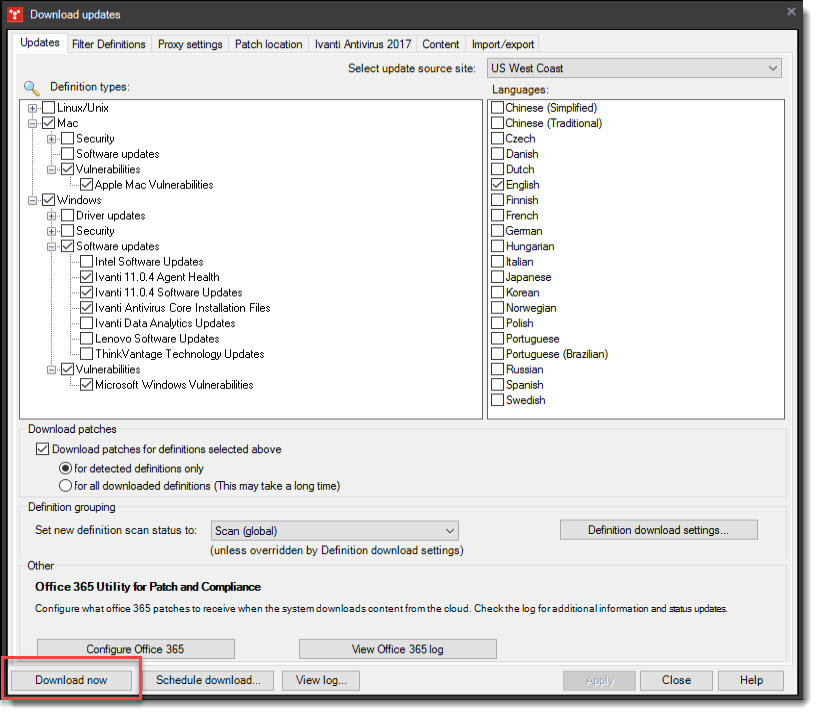Expand the Linux/Unix tree node
This screenshot has height=715, width=818.
[x=33, y=107]
